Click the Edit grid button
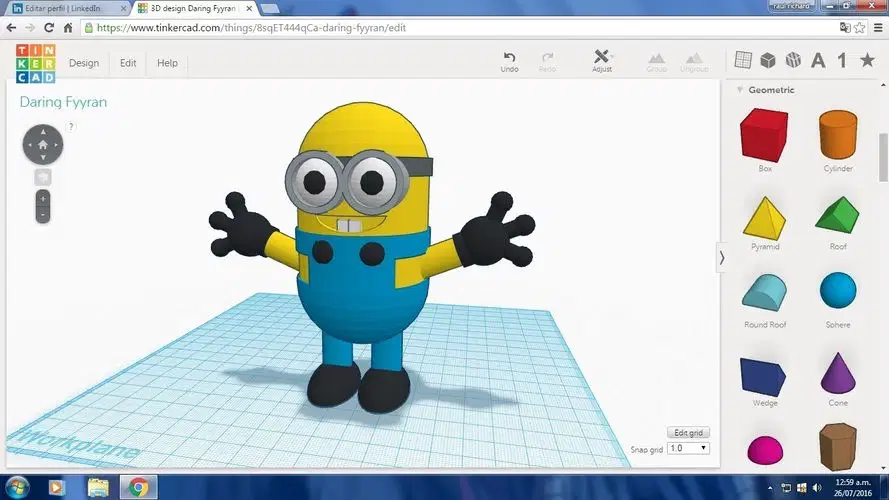The image size is (889, 500). tap(688, 433)
